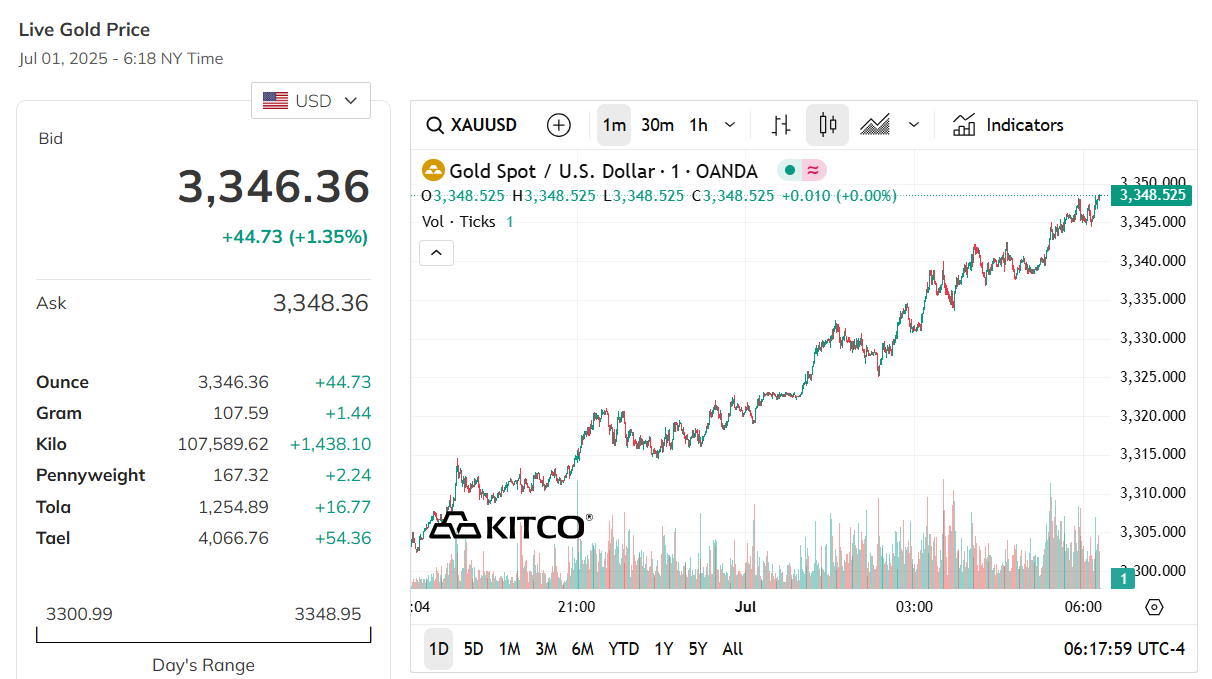Screen dimensions: 1212x679
Task: Click the Day's Range bar
Action: (x=204, y=634)
